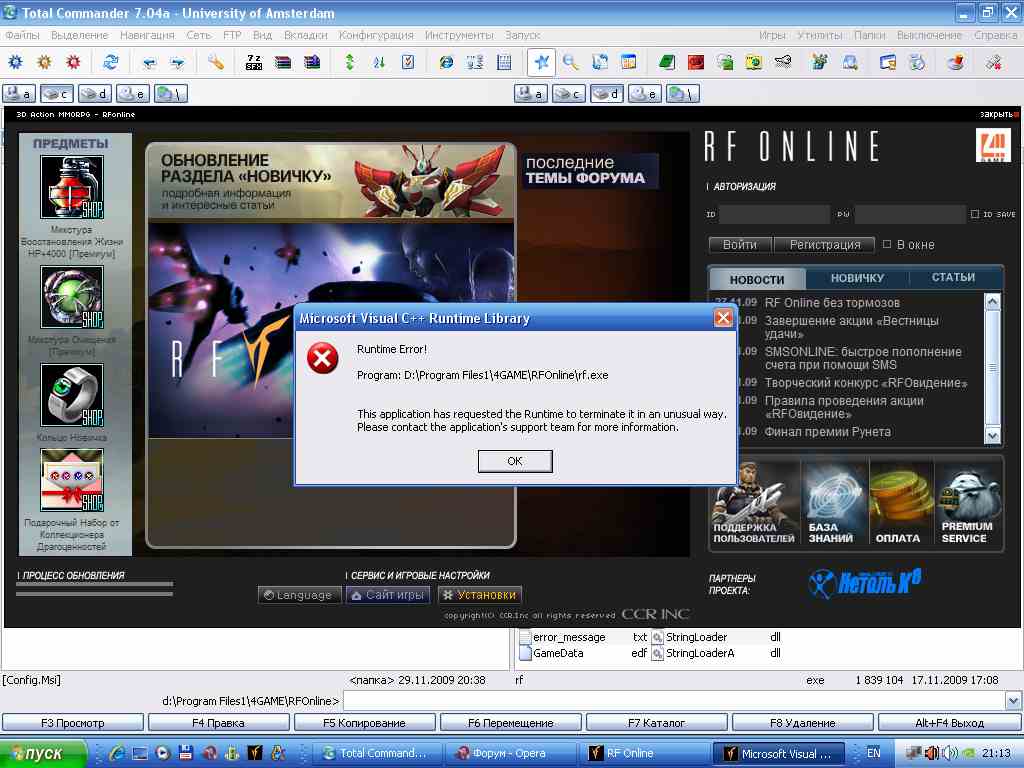
Task: Click OK in the Runtime Error dialog
Action: click(x=515, y=461)
